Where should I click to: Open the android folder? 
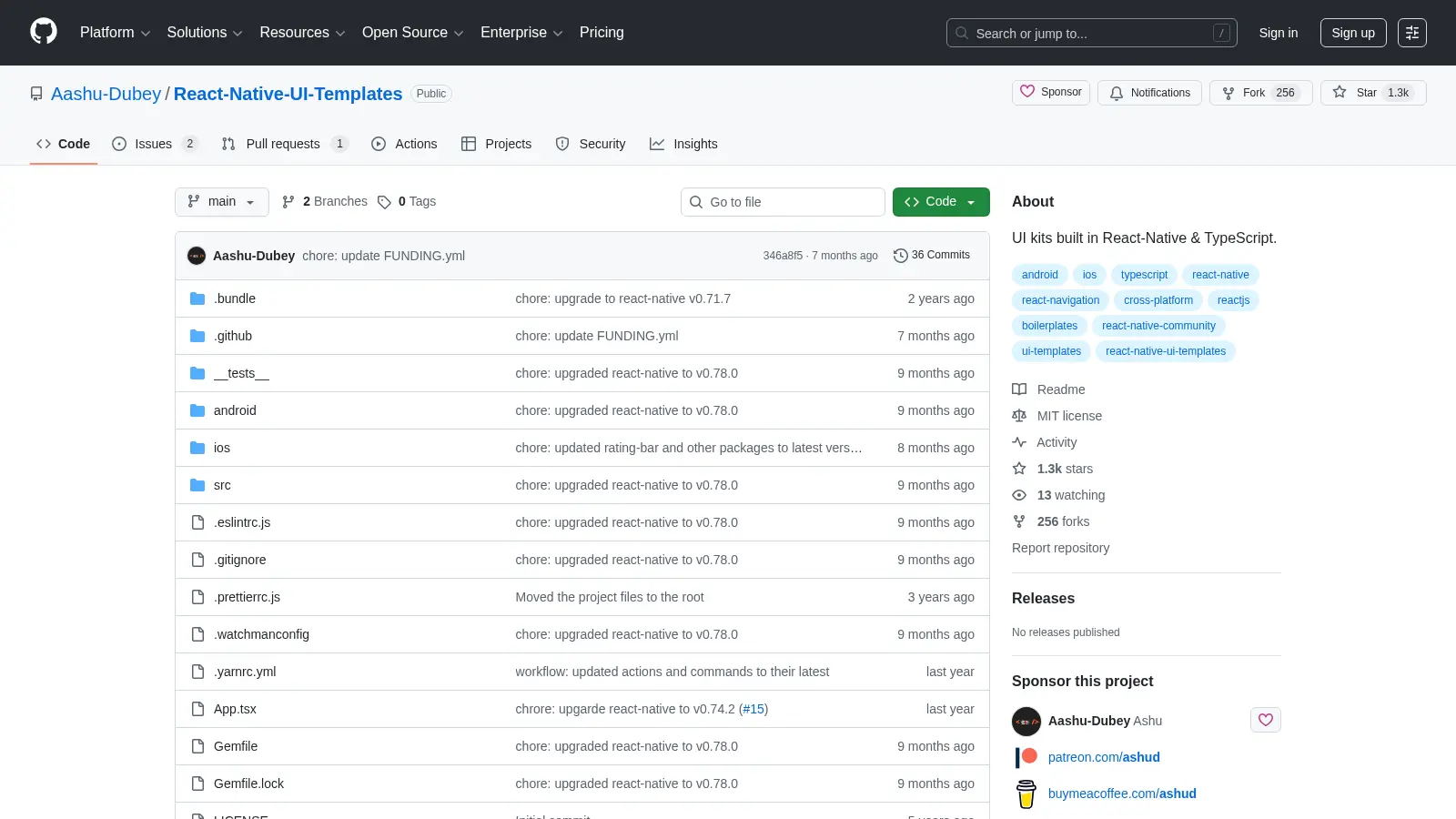pos(235,410)
